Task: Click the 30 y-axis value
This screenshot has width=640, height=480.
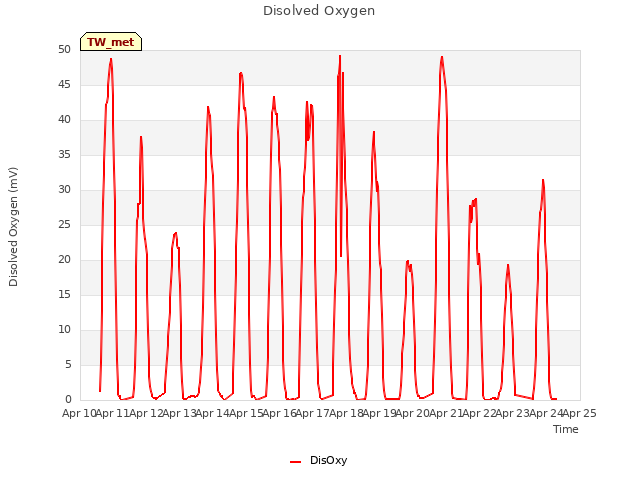Action: [x=64, y=190]
